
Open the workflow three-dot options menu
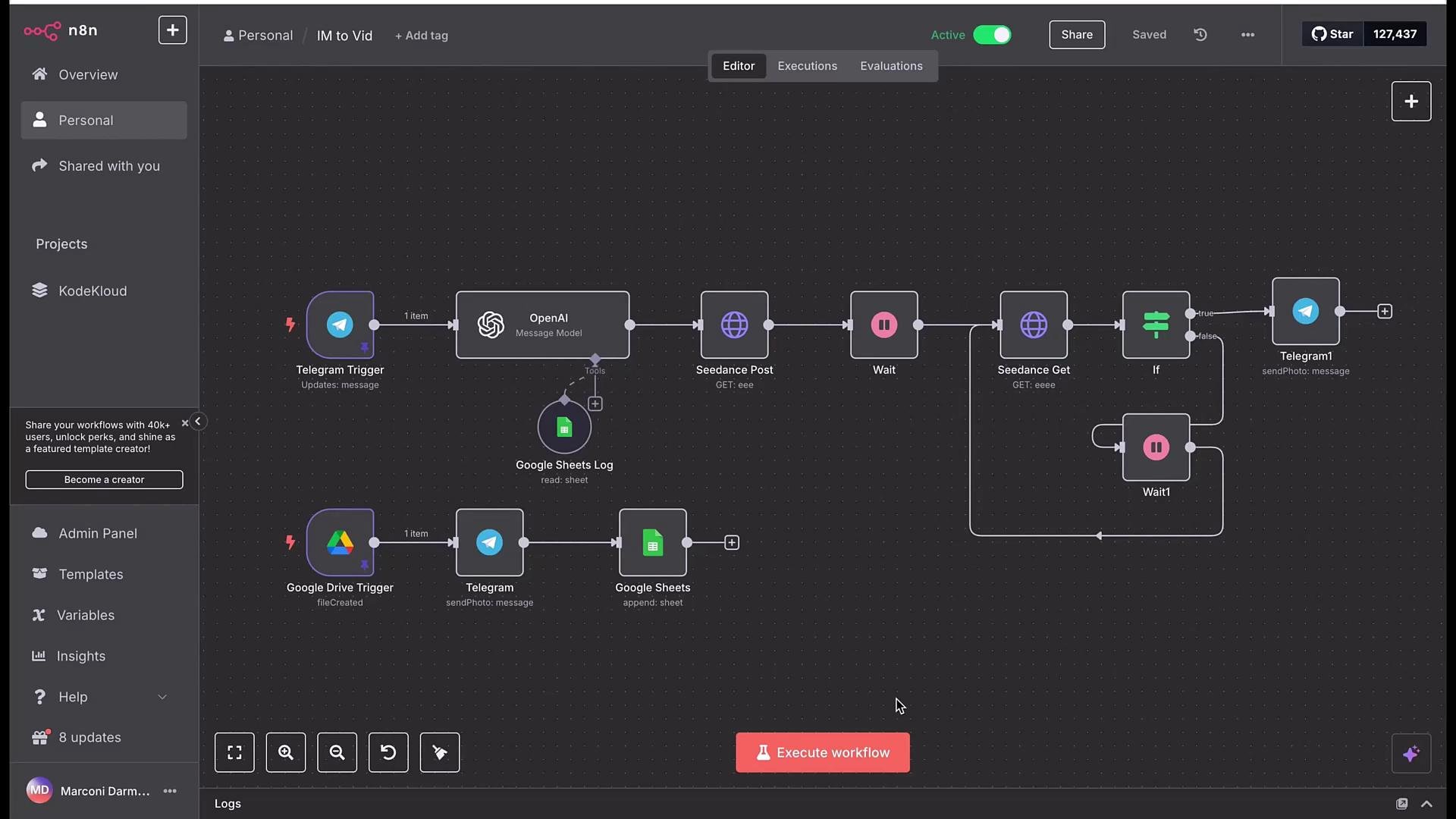click(1247, 35)
